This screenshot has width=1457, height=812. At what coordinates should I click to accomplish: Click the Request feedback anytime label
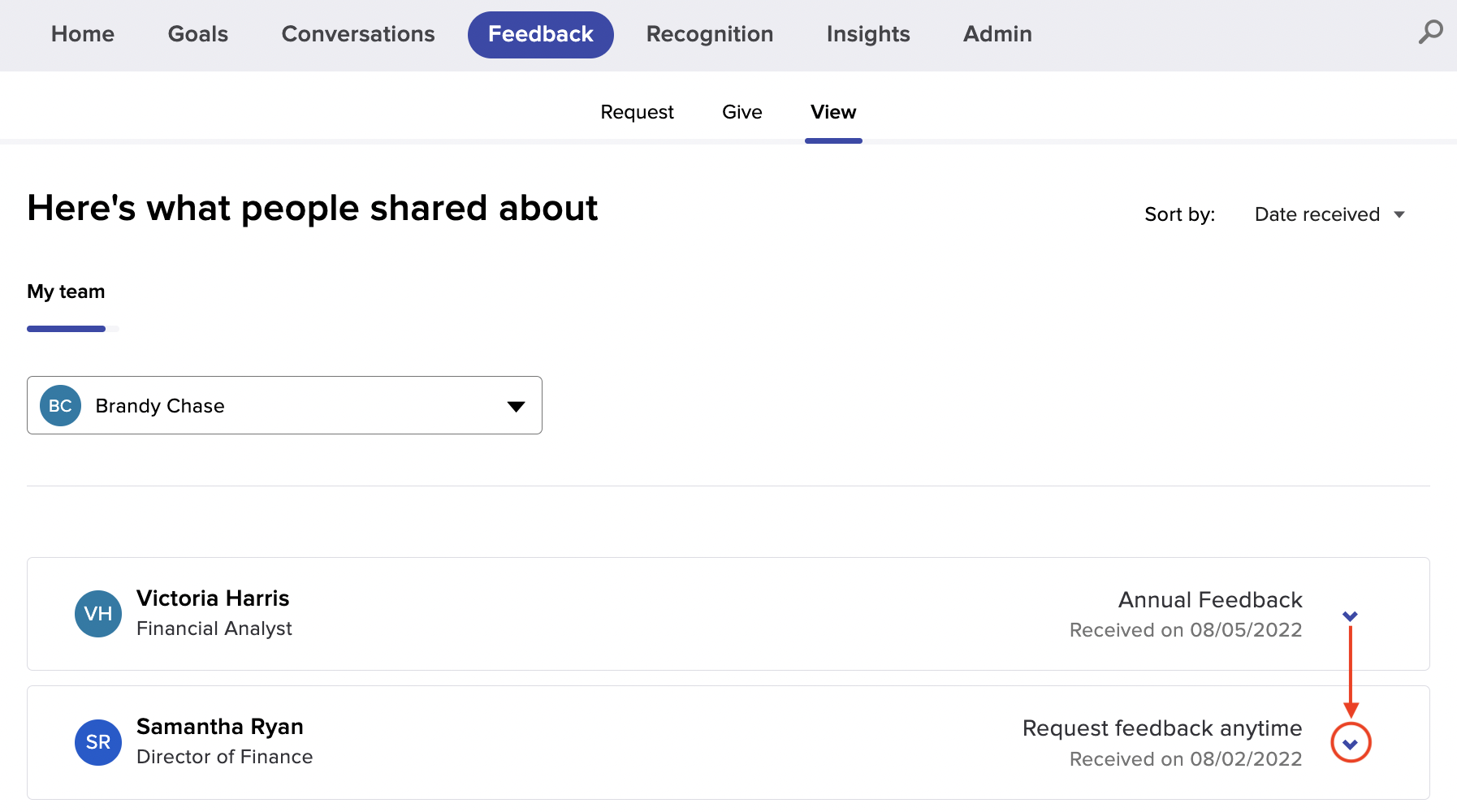click(1162, 728)
